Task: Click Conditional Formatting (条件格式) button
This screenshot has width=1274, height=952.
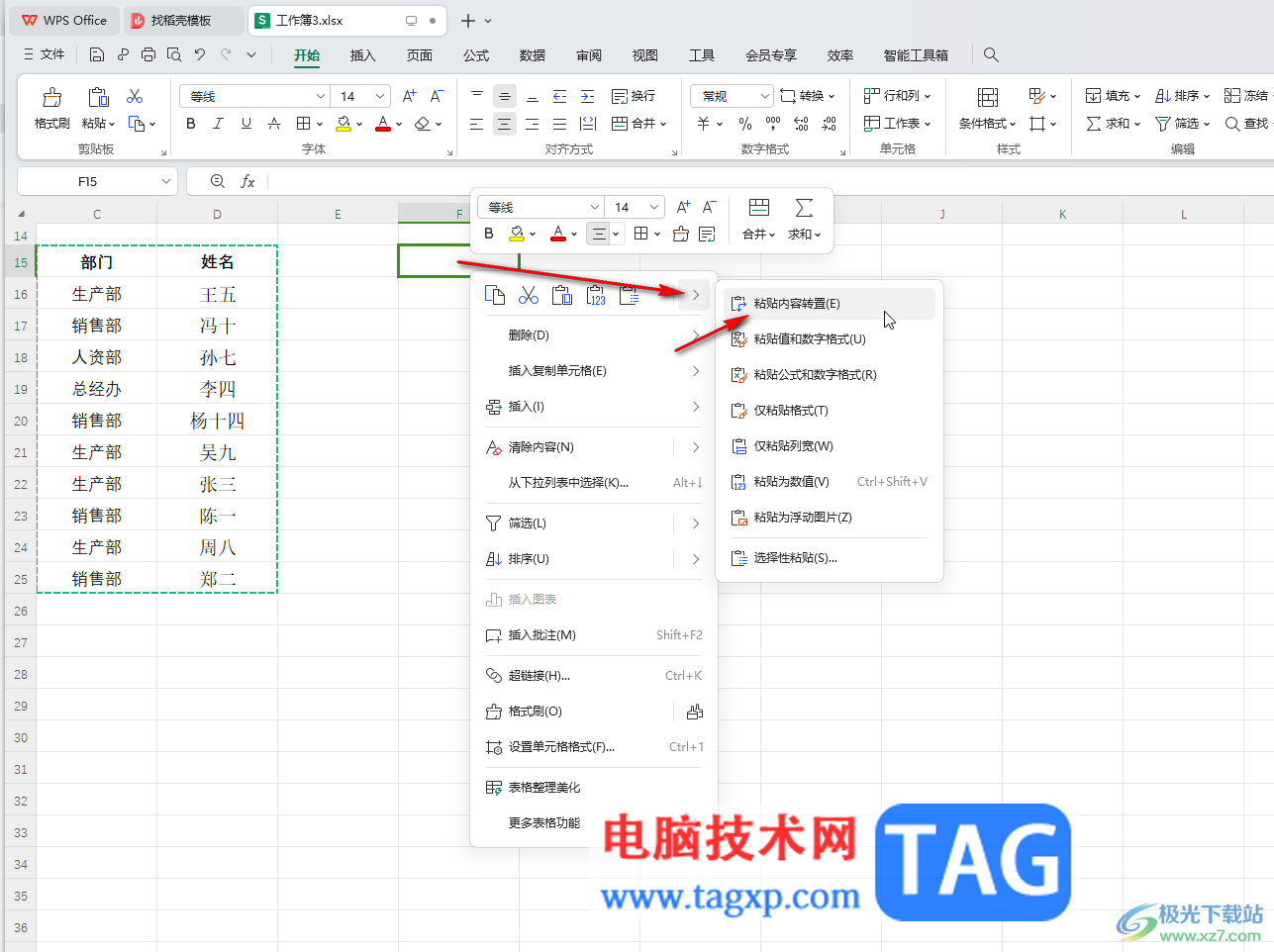Action: pyautogui.click(x=987, y=109)
